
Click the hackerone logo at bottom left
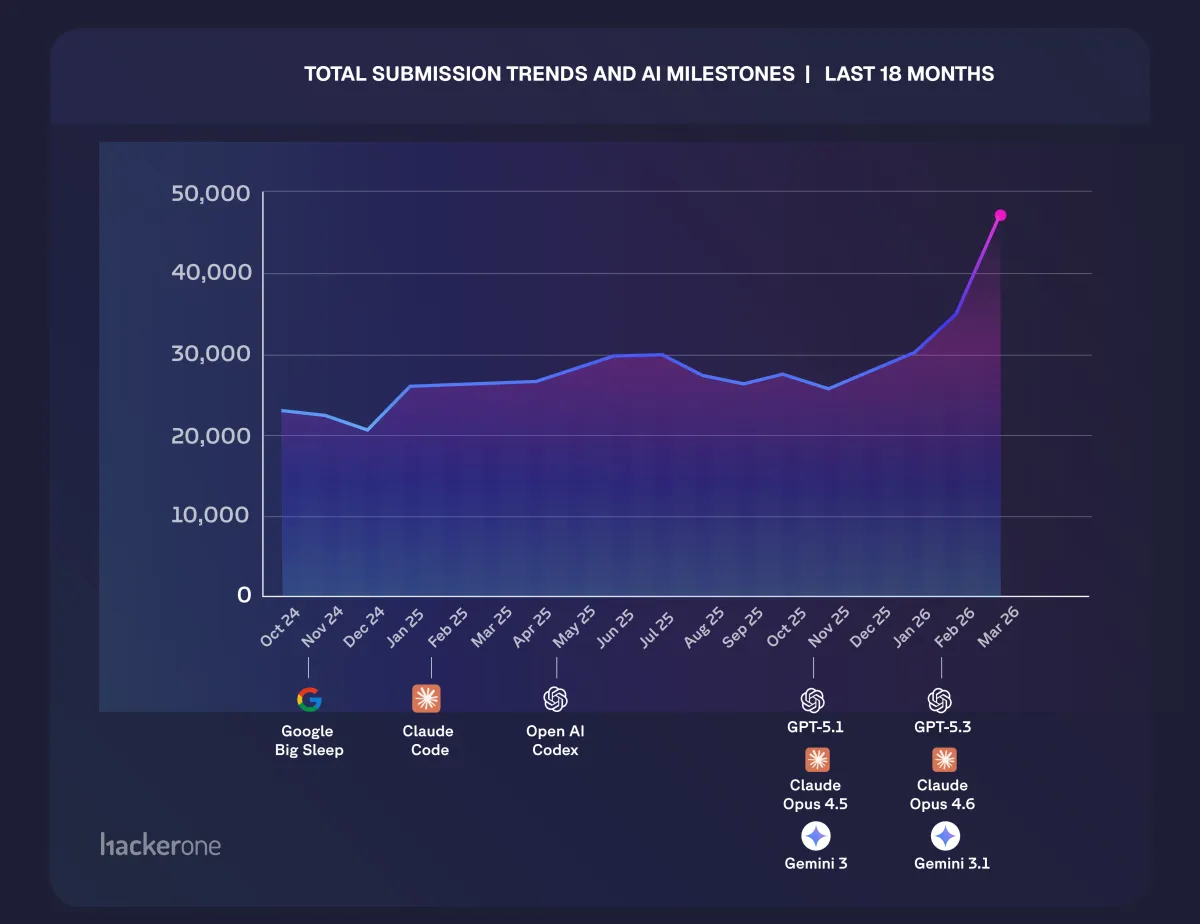[x=160, y=845]
